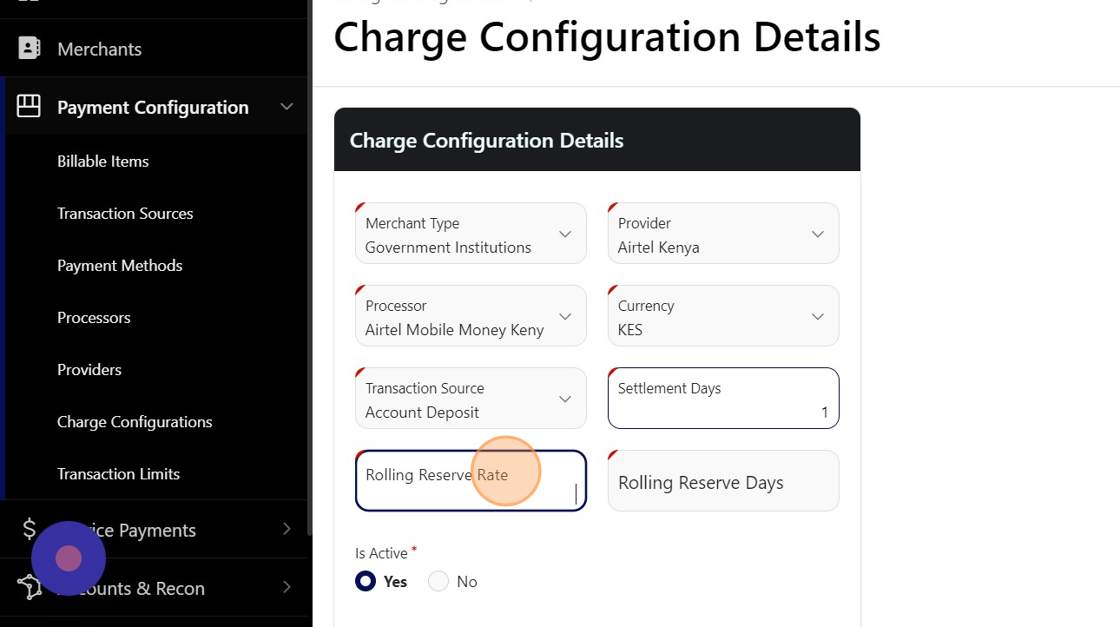
Task: Expand the Accounts & Recon submenu chevron
Action: tap(286, 587)
